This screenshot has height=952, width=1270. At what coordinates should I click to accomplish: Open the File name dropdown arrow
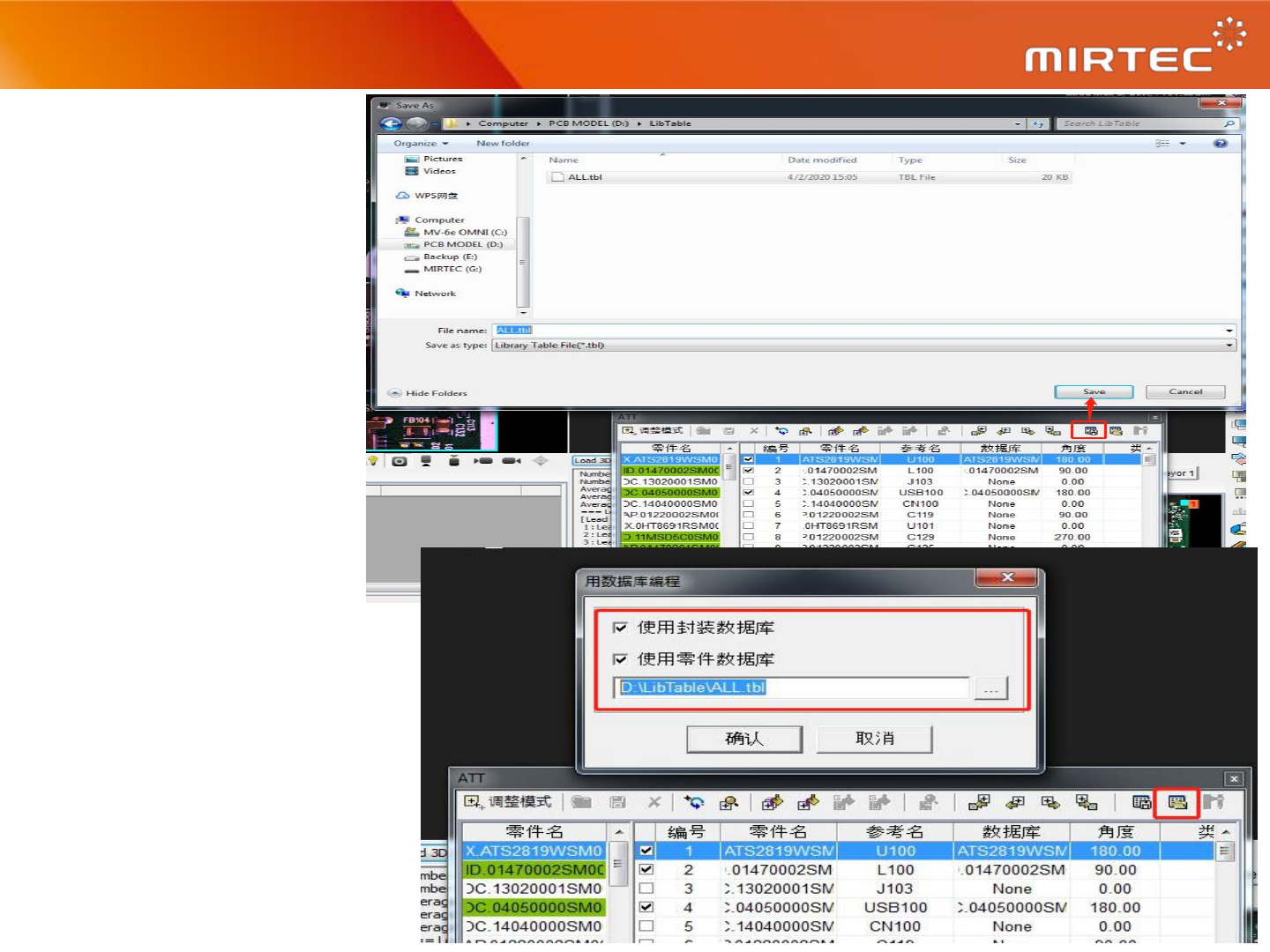pos(1229,331)
